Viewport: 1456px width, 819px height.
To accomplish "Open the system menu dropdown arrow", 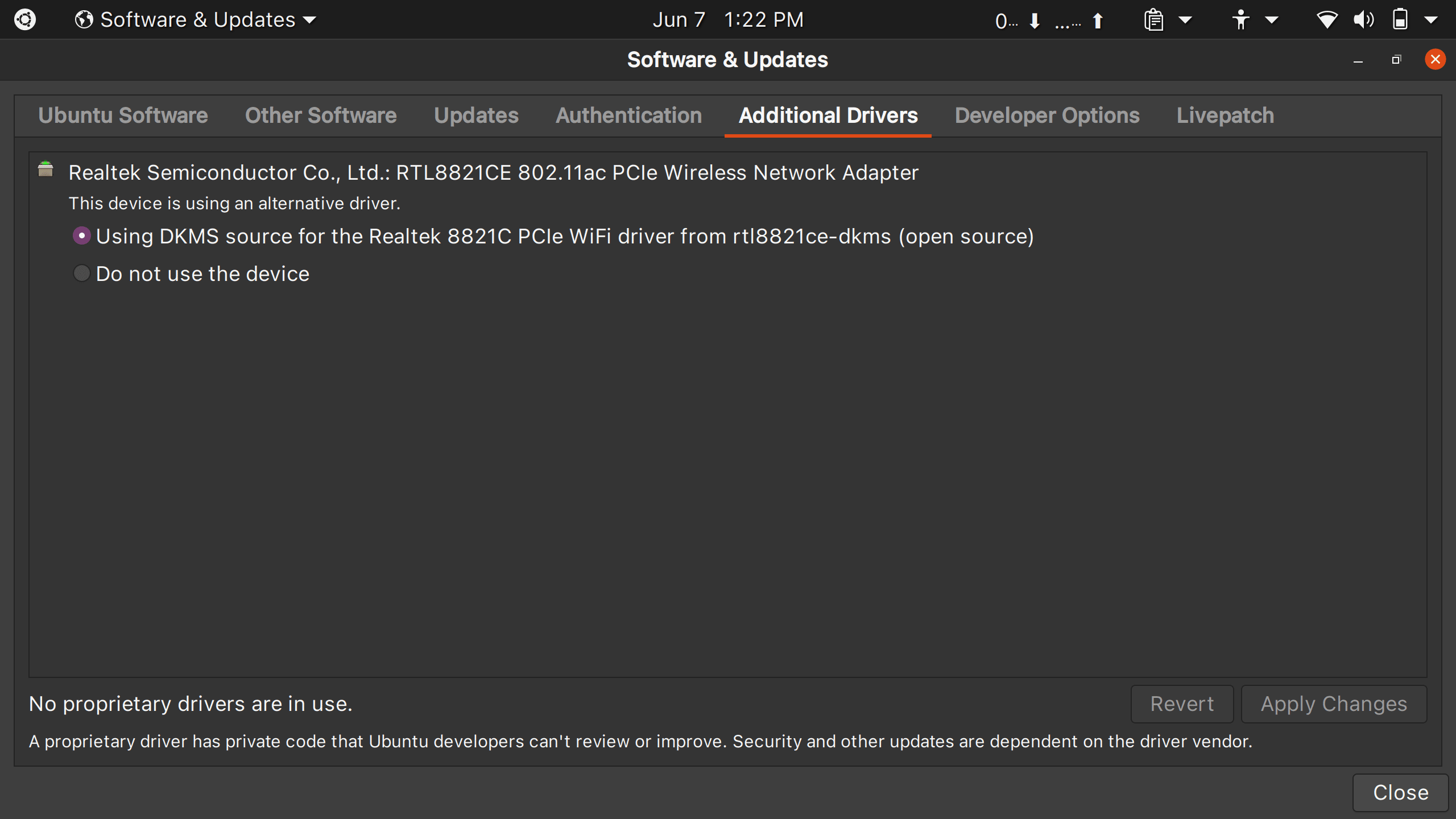I will tap(1431, 20).
